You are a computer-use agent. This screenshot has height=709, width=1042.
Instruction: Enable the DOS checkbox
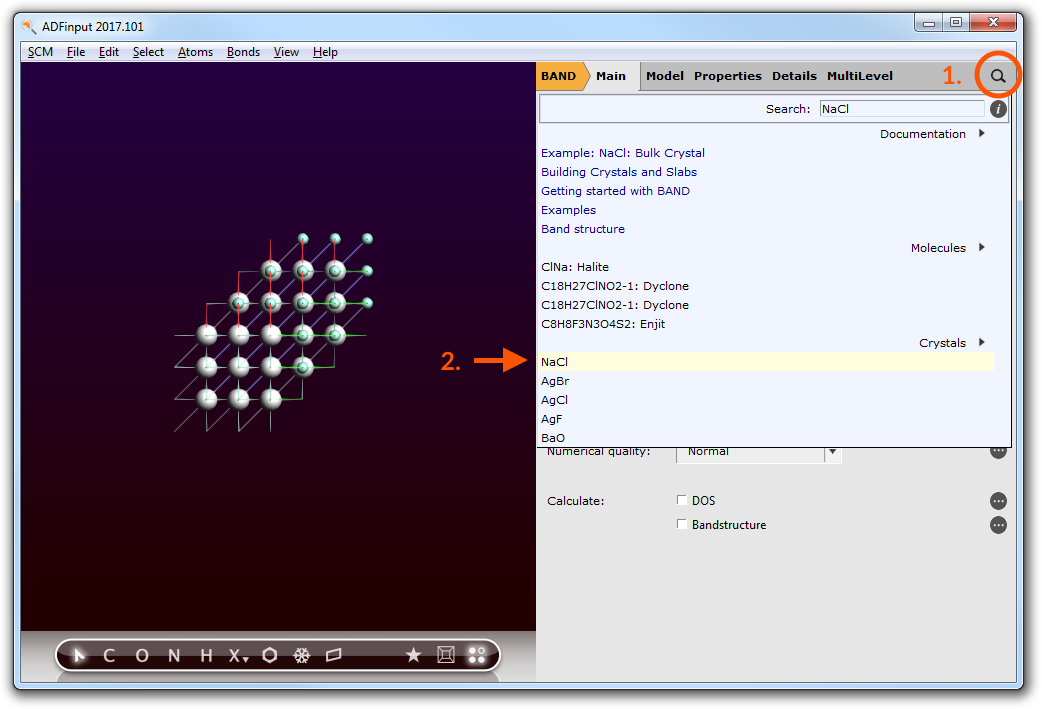pos(682,500)
